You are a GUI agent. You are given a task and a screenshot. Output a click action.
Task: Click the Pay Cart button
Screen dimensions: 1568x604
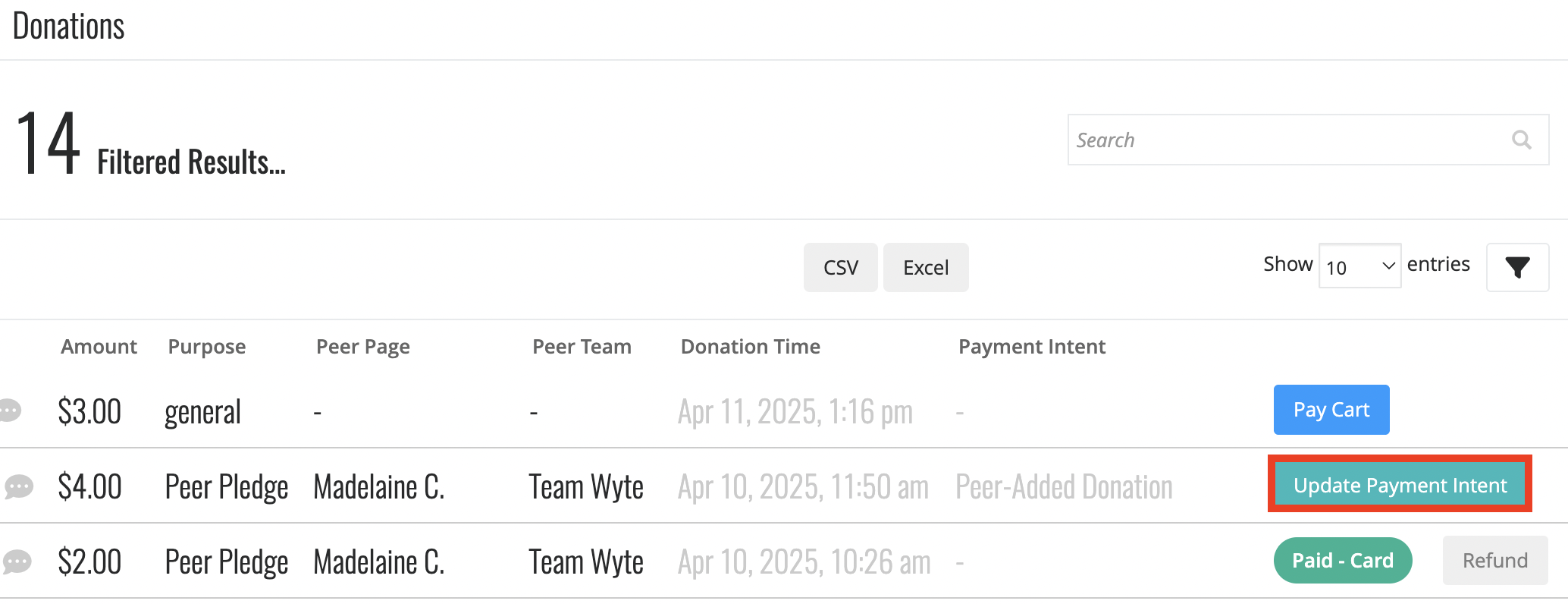click(x=1331, y=410)
